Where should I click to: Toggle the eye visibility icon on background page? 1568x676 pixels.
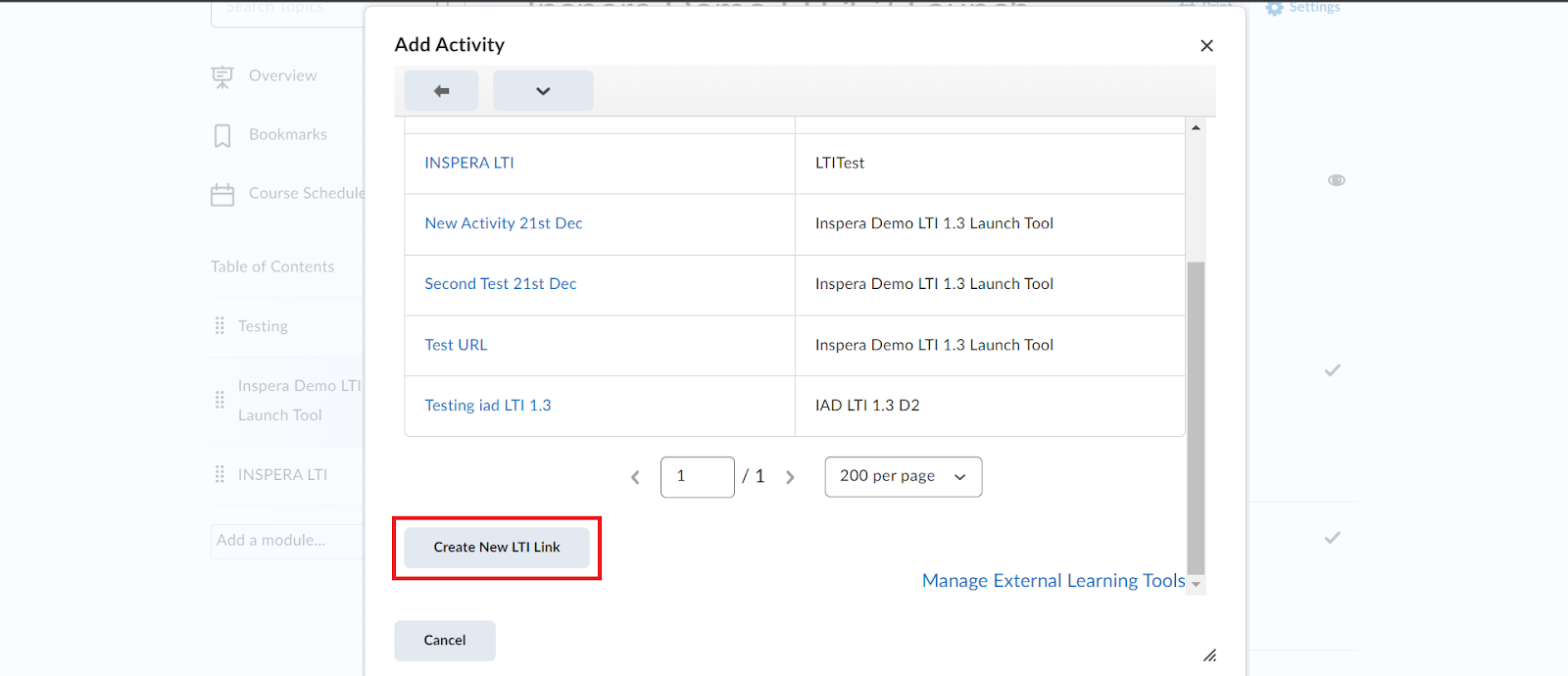[1337, 180]
